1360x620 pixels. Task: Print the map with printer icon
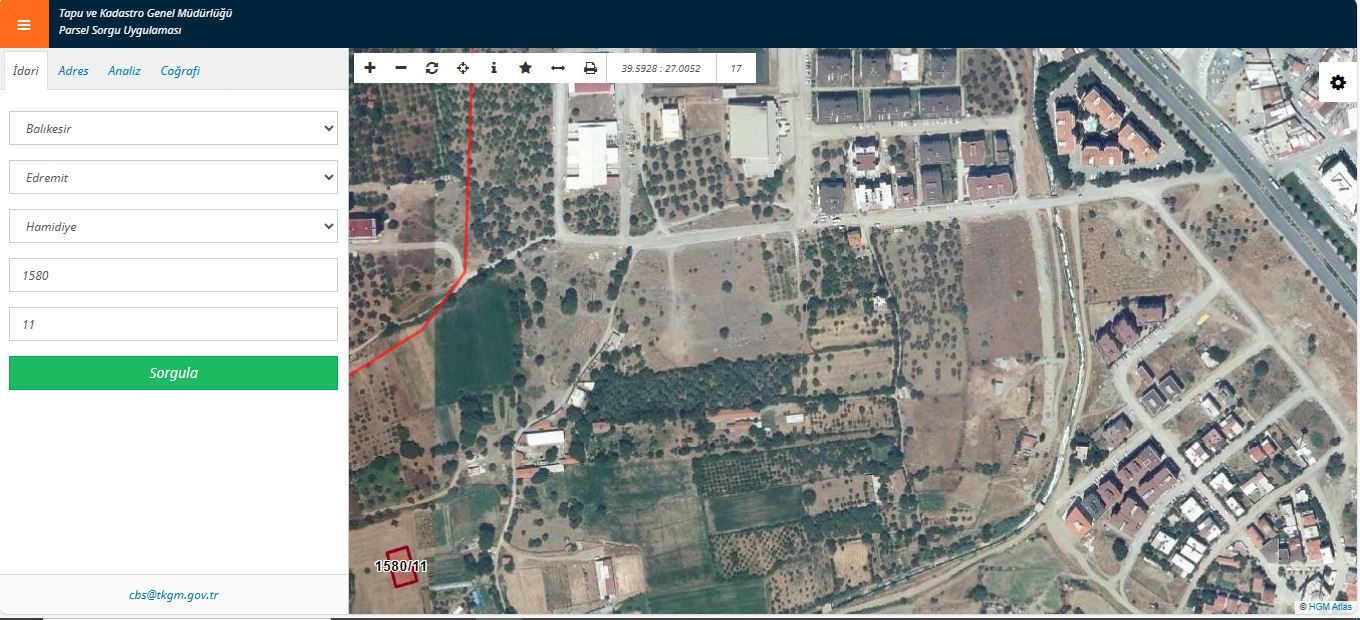pos(590,68)
